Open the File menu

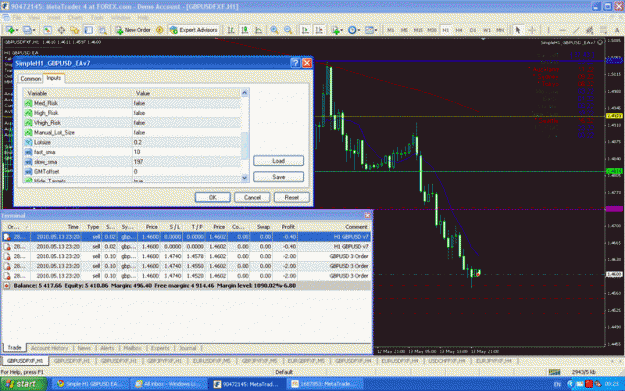pyautogui.click(x=17, y=18)
